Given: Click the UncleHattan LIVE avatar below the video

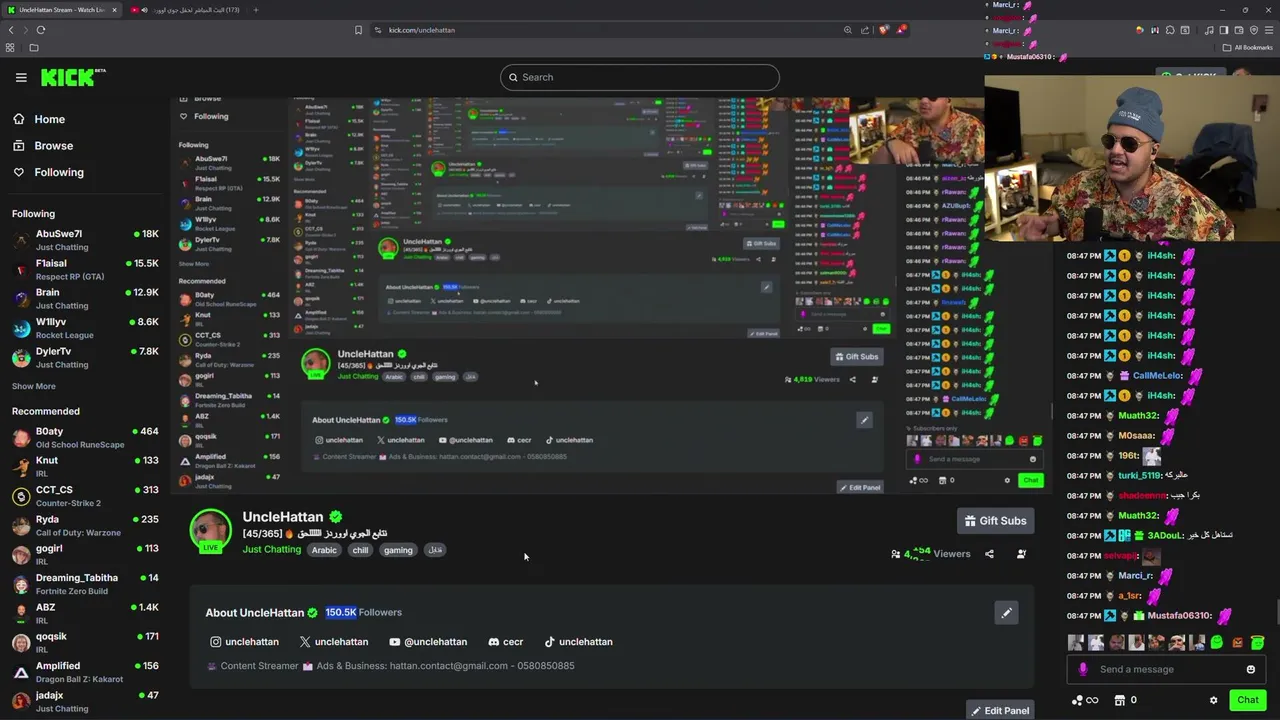Looking at the screenshot, I should 210,531.
